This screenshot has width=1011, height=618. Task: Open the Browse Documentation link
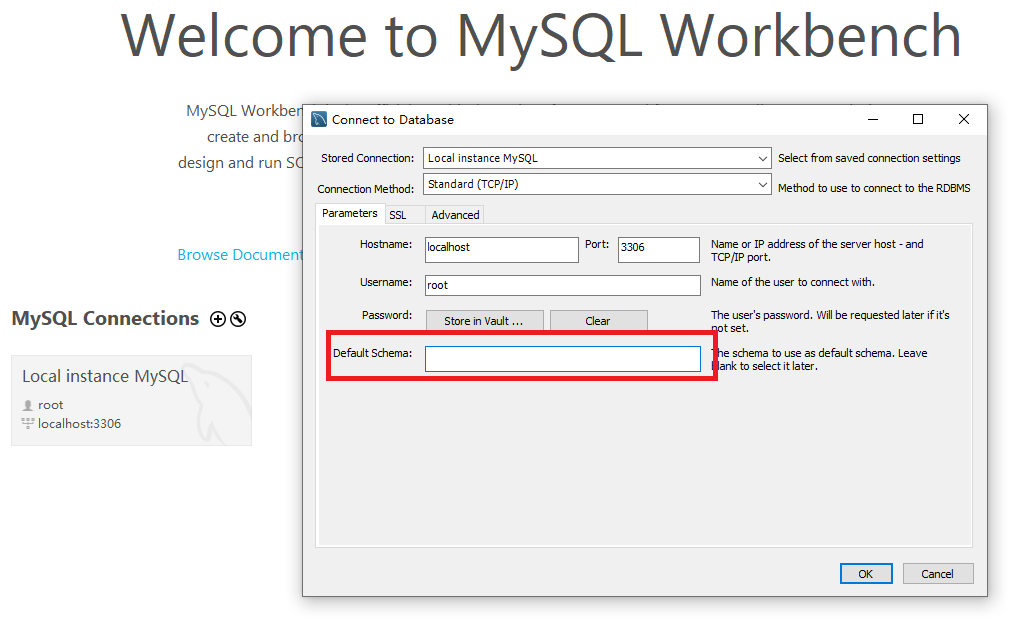click(240, 255)
